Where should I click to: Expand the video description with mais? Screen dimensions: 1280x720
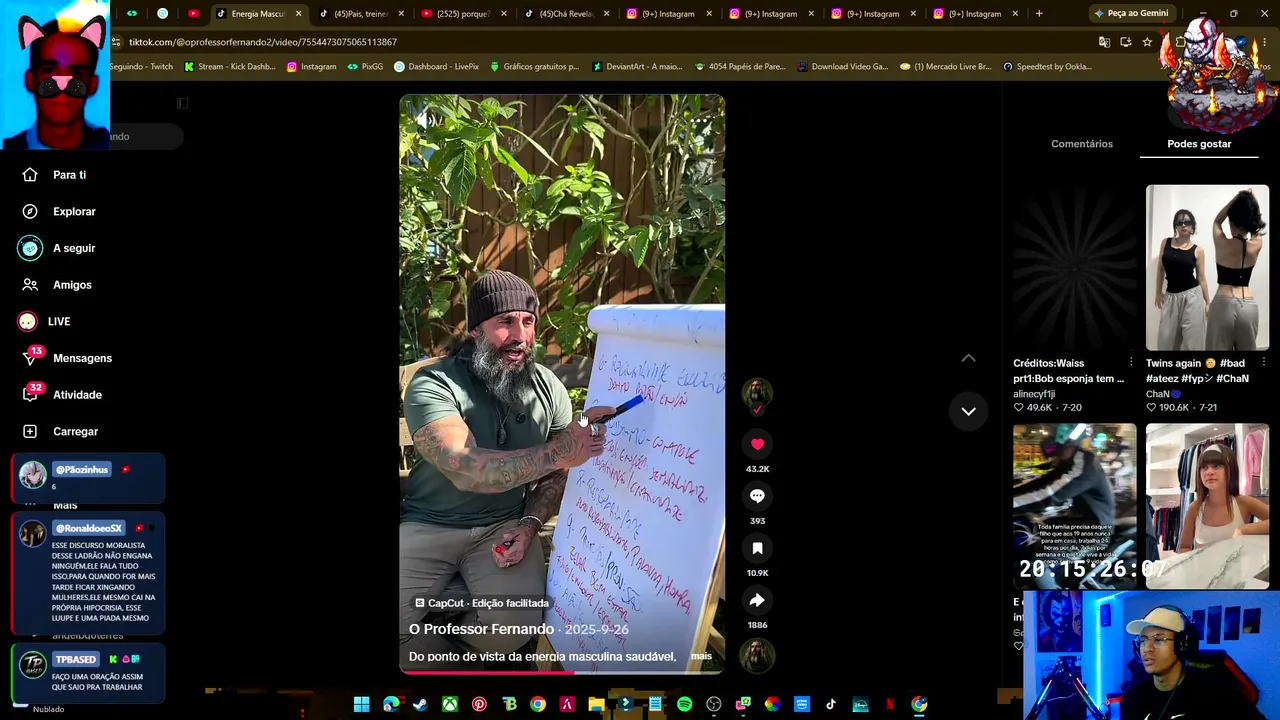[x=701, y=656]
